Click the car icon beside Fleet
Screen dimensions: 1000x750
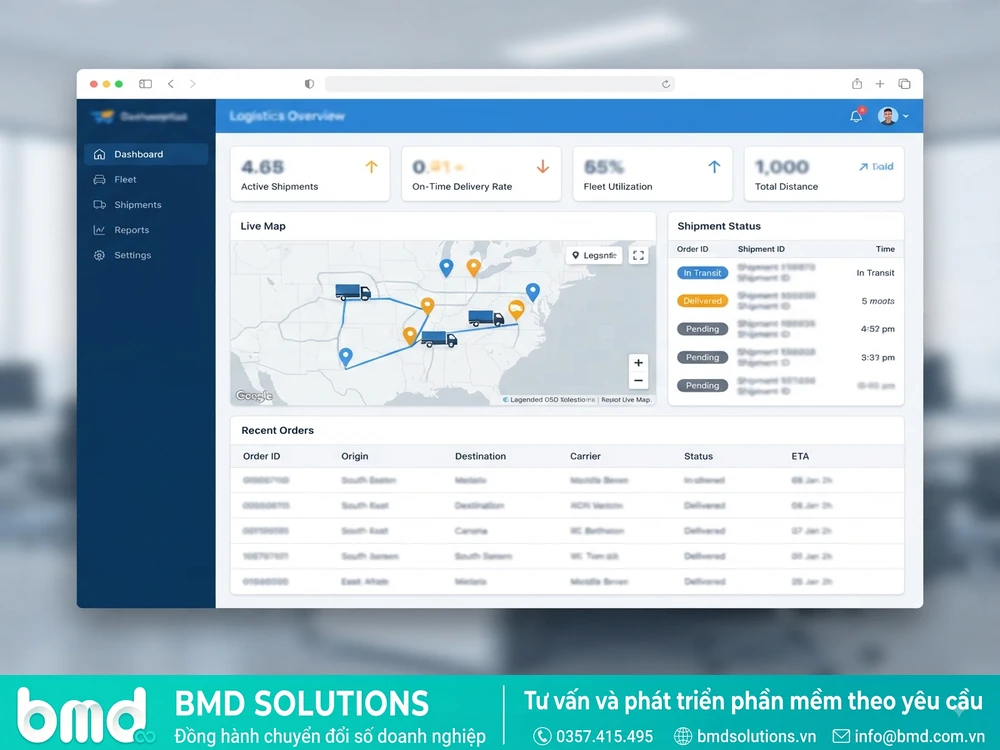tap(99, 180)
